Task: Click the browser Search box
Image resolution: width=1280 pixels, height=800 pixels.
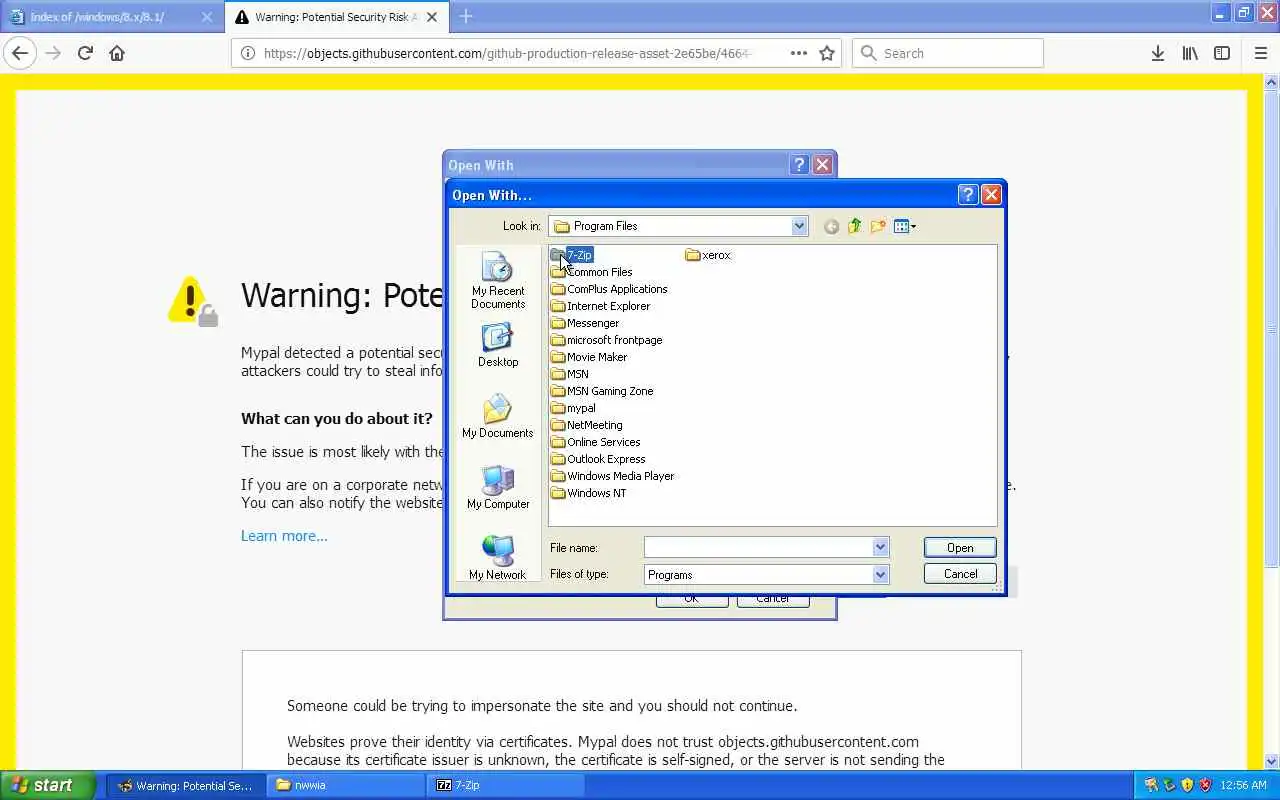Action: click(x=948, y=53)
